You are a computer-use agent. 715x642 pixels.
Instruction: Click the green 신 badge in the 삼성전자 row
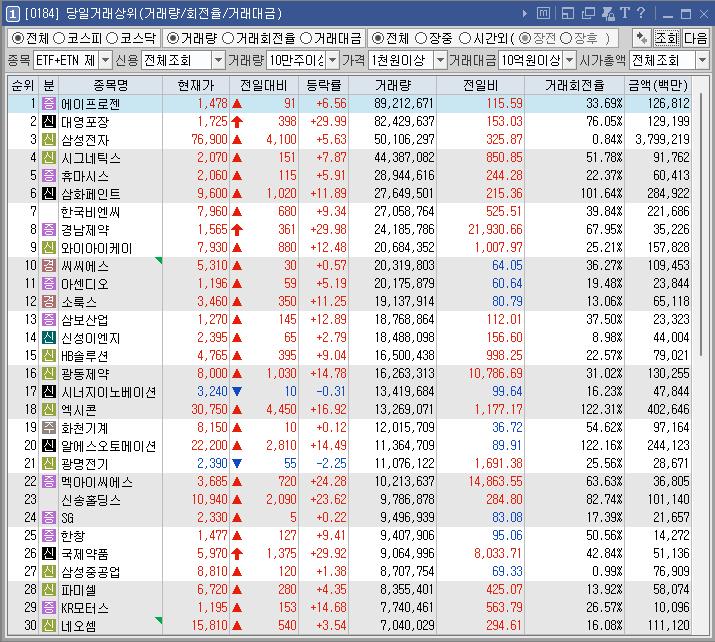[x=49, y=140]
